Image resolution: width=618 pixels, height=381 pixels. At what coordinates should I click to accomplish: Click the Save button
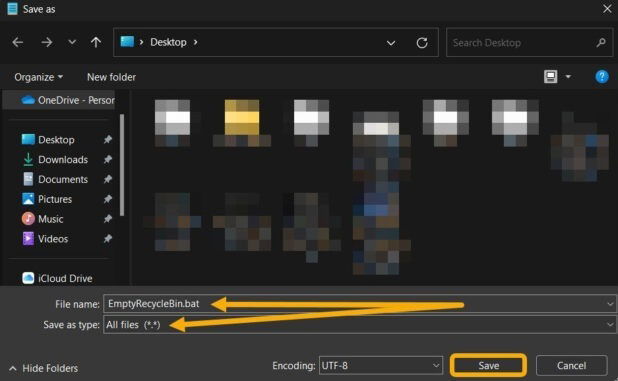pos(488,366)
